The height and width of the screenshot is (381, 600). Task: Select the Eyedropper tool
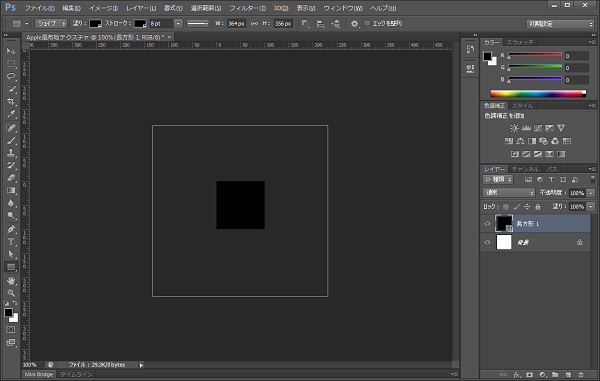click(x=11, y=114)
